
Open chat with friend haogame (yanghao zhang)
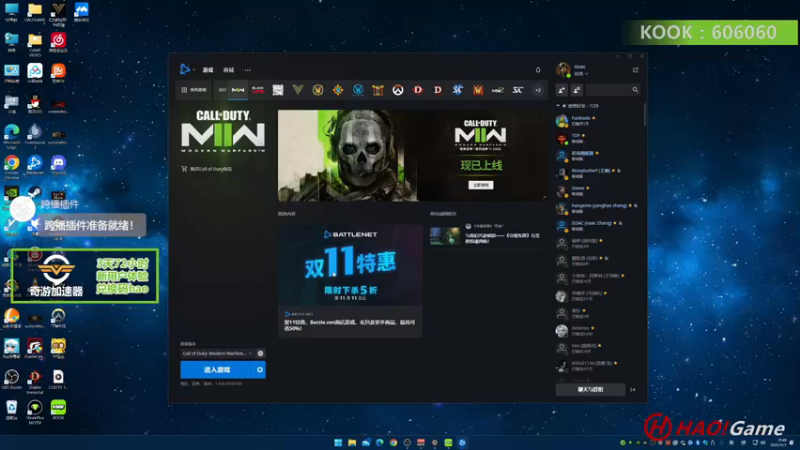(597, 208)
